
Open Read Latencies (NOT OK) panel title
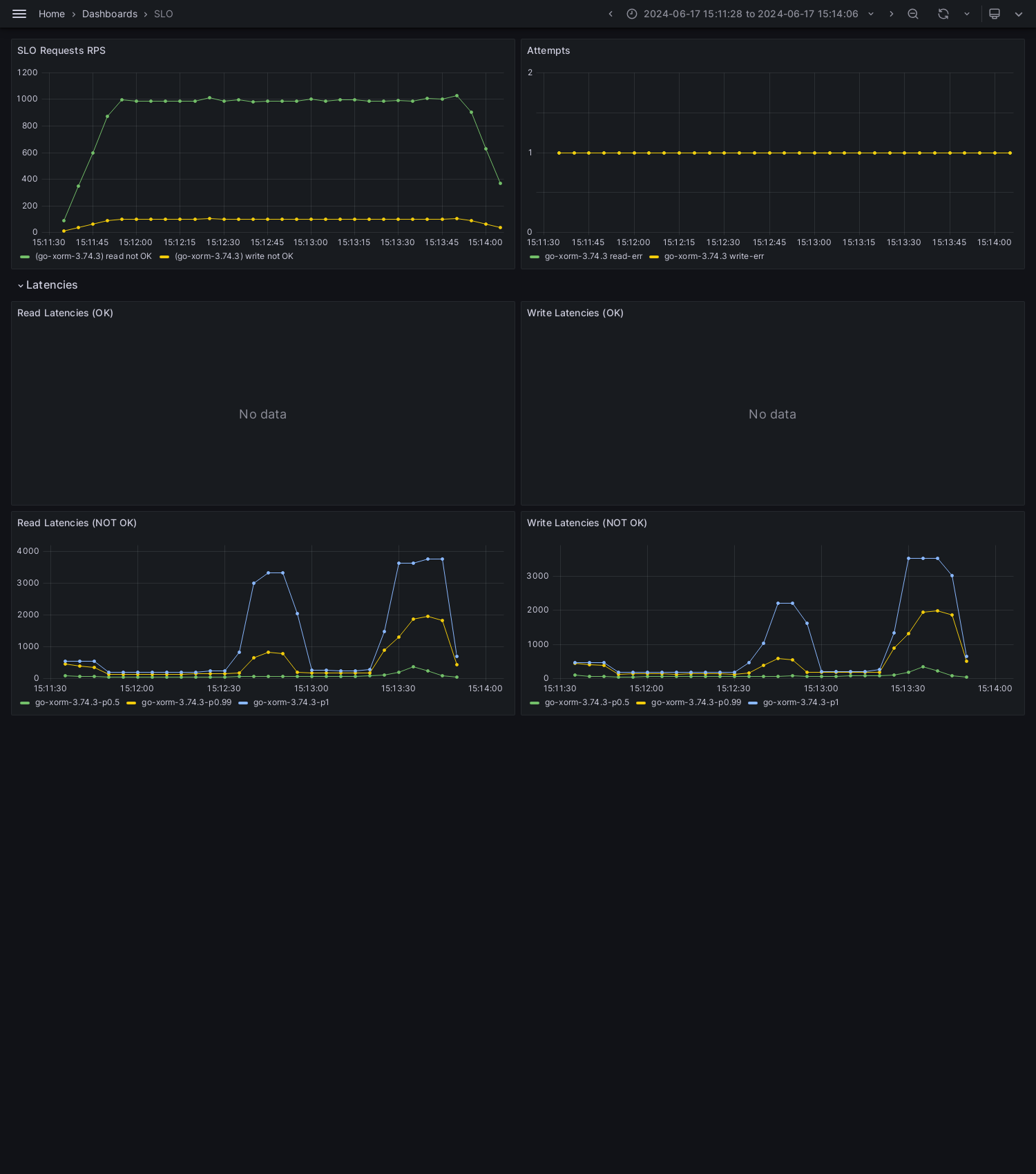77,523
